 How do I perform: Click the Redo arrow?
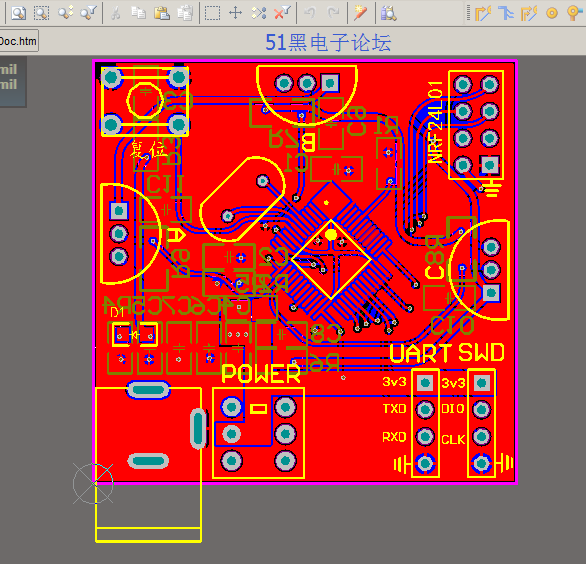(x=333, y=13)
